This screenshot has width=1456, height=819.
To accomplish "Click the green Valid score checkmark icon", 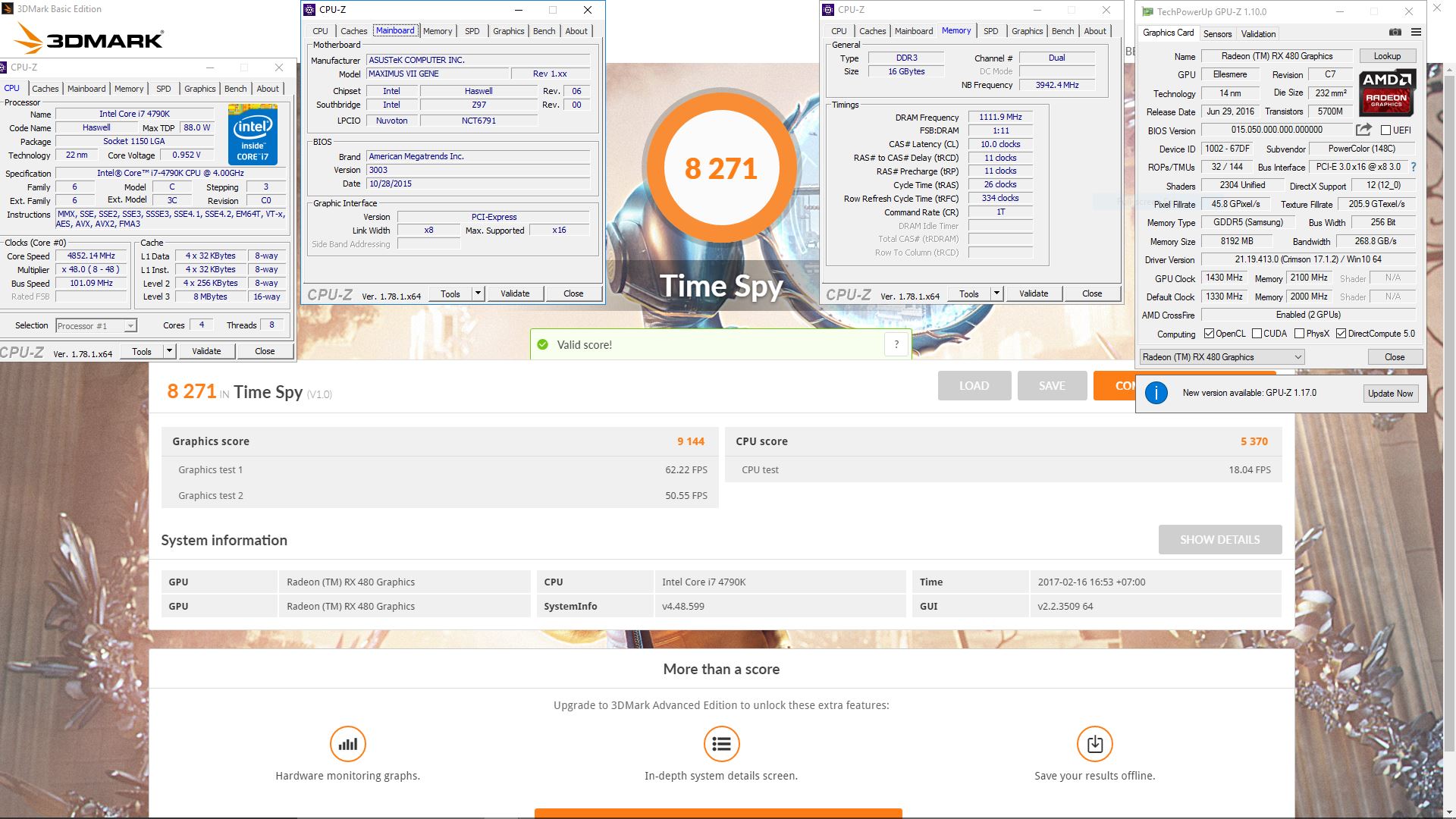I will pyautogui.click(x=542, y=344).
